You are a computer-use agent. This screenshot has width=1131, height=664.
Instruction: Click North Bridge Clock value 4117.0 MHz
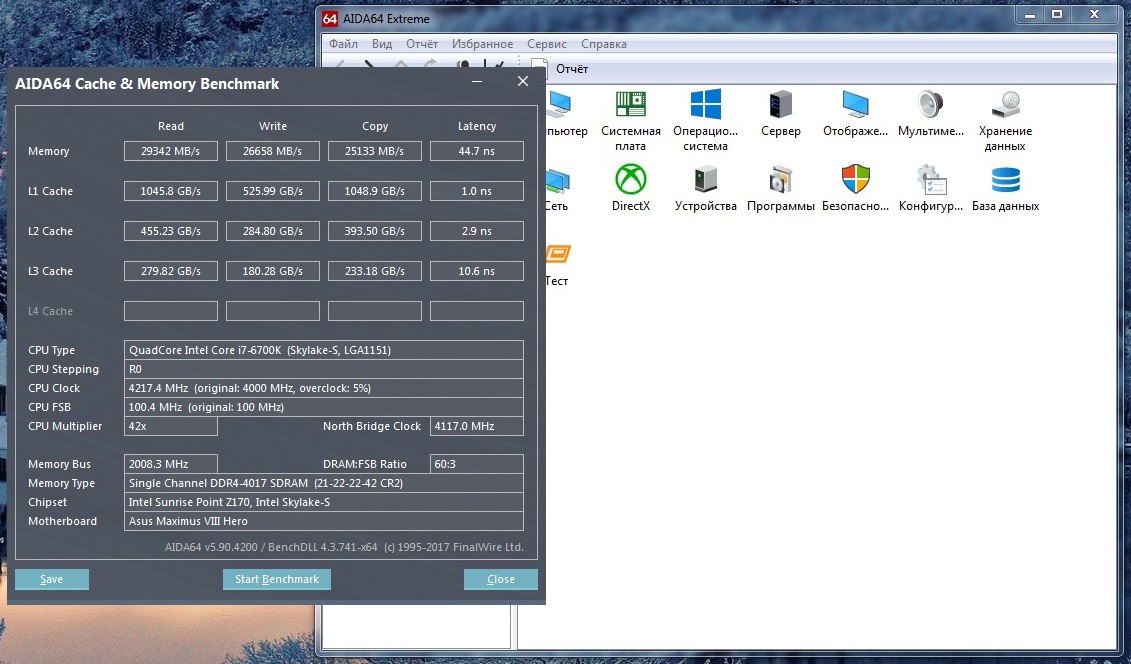pyautogui.click(x=477, y=426)
